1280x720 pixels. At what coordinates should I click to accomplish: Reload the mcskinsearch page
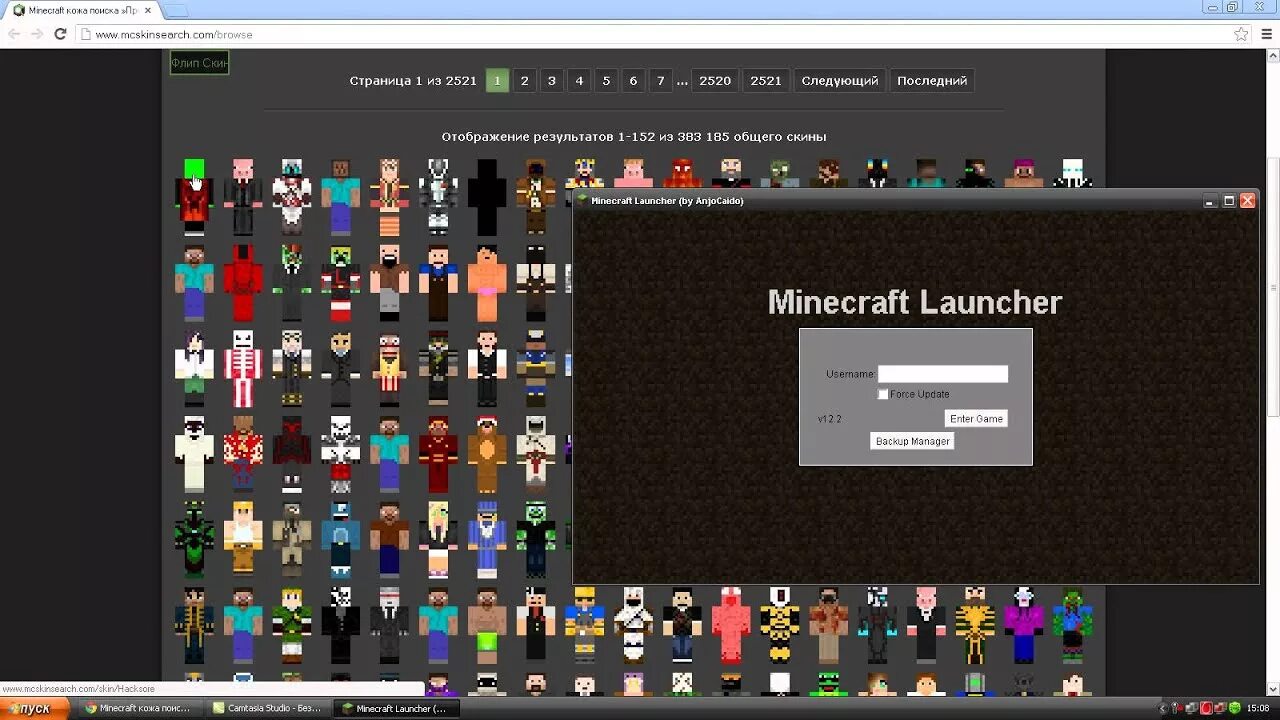click(x=60, y=34)
